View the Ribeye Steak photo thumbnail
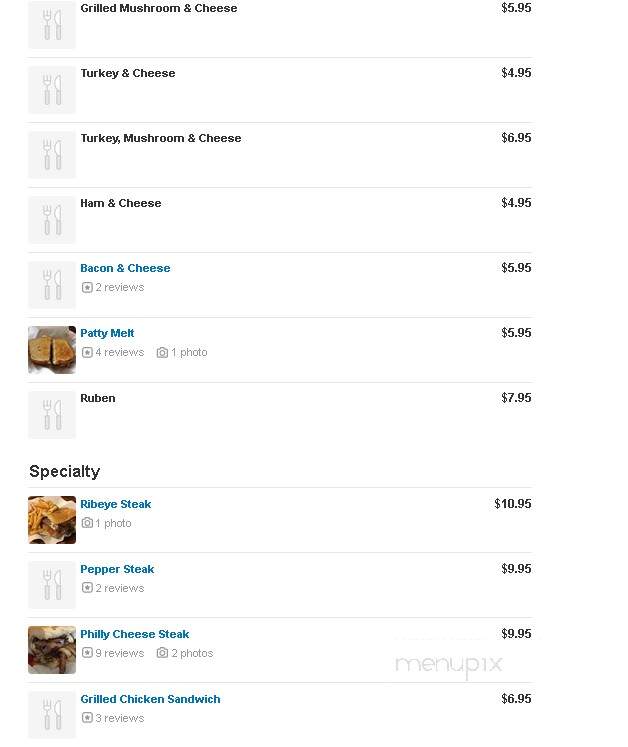This screenshot has height=747, width=628. [x=52, y=520]
